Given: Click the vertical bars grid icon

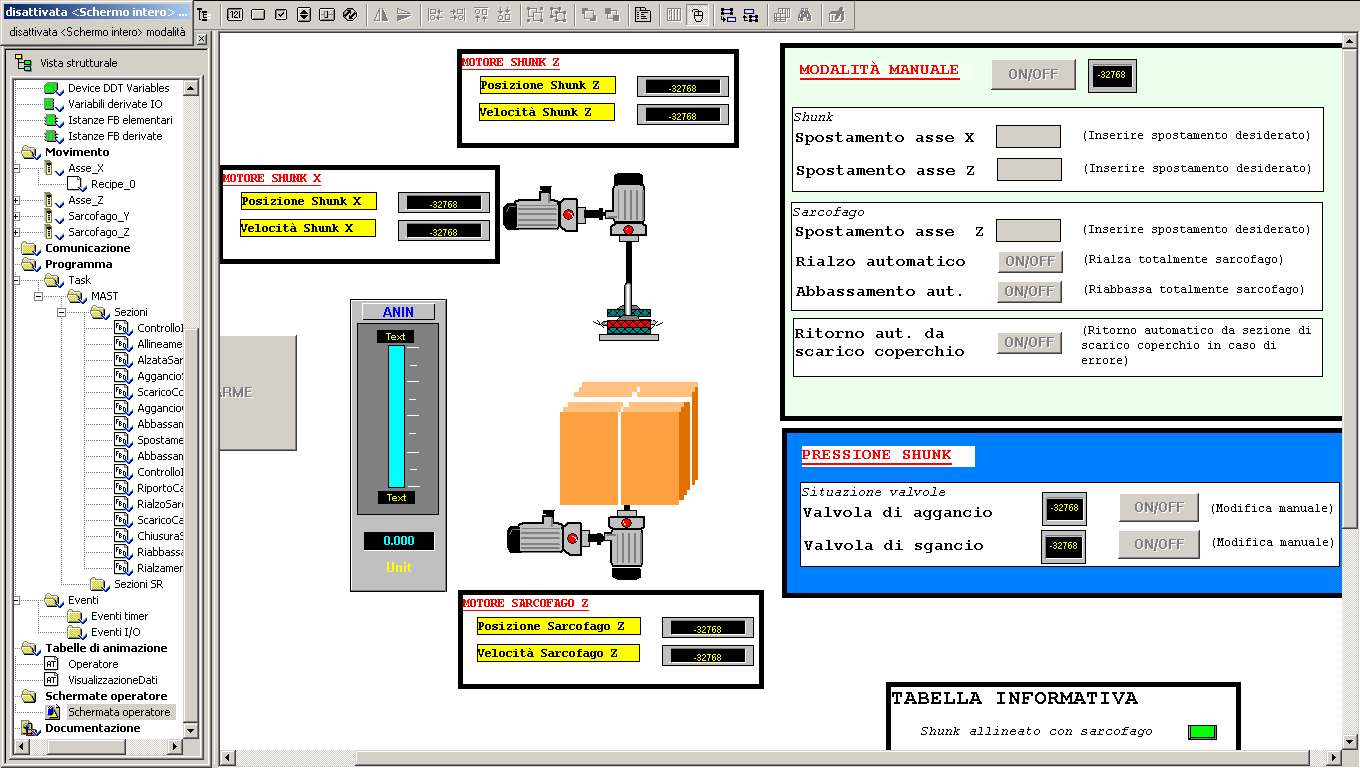Looking at the screenshot, I should pos(674,15).
